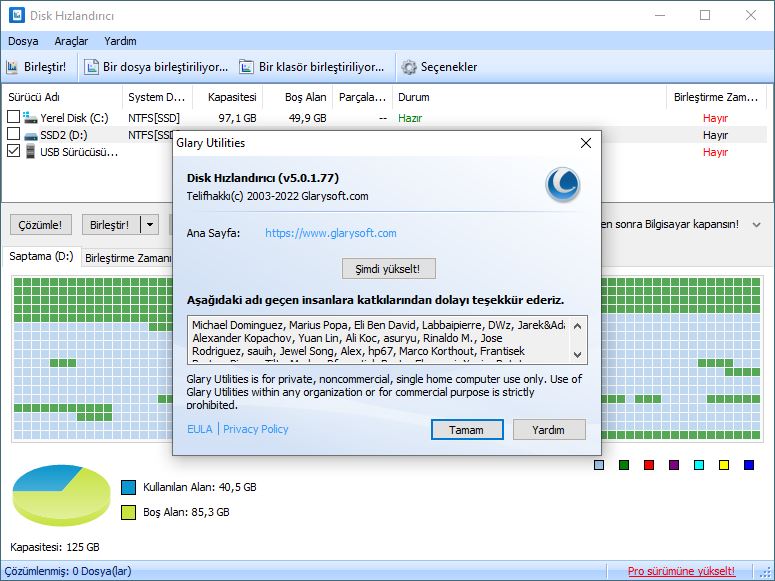Sort by Boş Alan column header
Viewport: 775px width, 581px height.
point(298,97)
